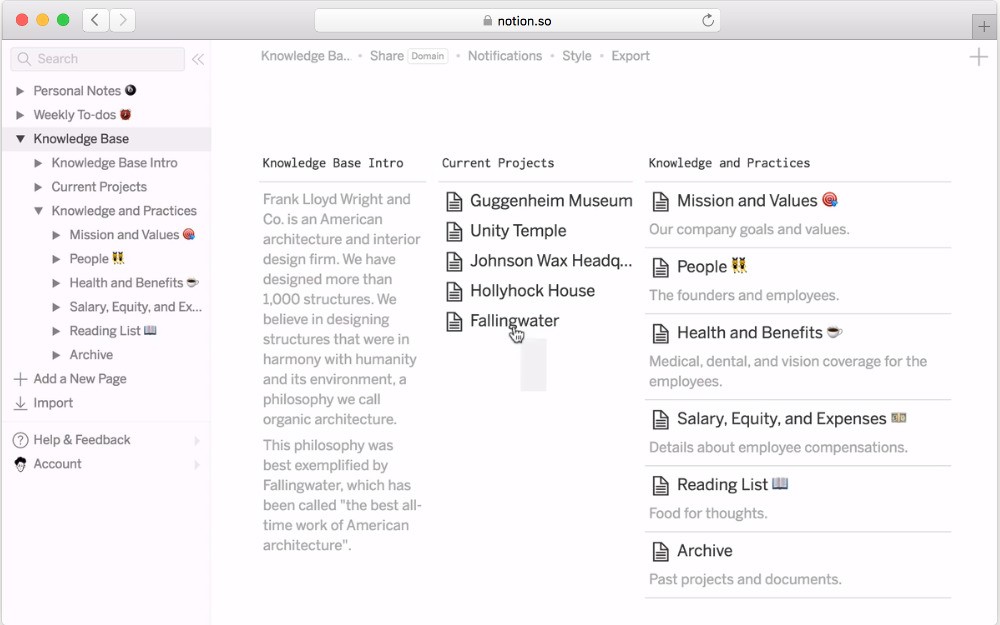
Task: Click the page icon beside Hollyhock House
Action: pos(455,291)
